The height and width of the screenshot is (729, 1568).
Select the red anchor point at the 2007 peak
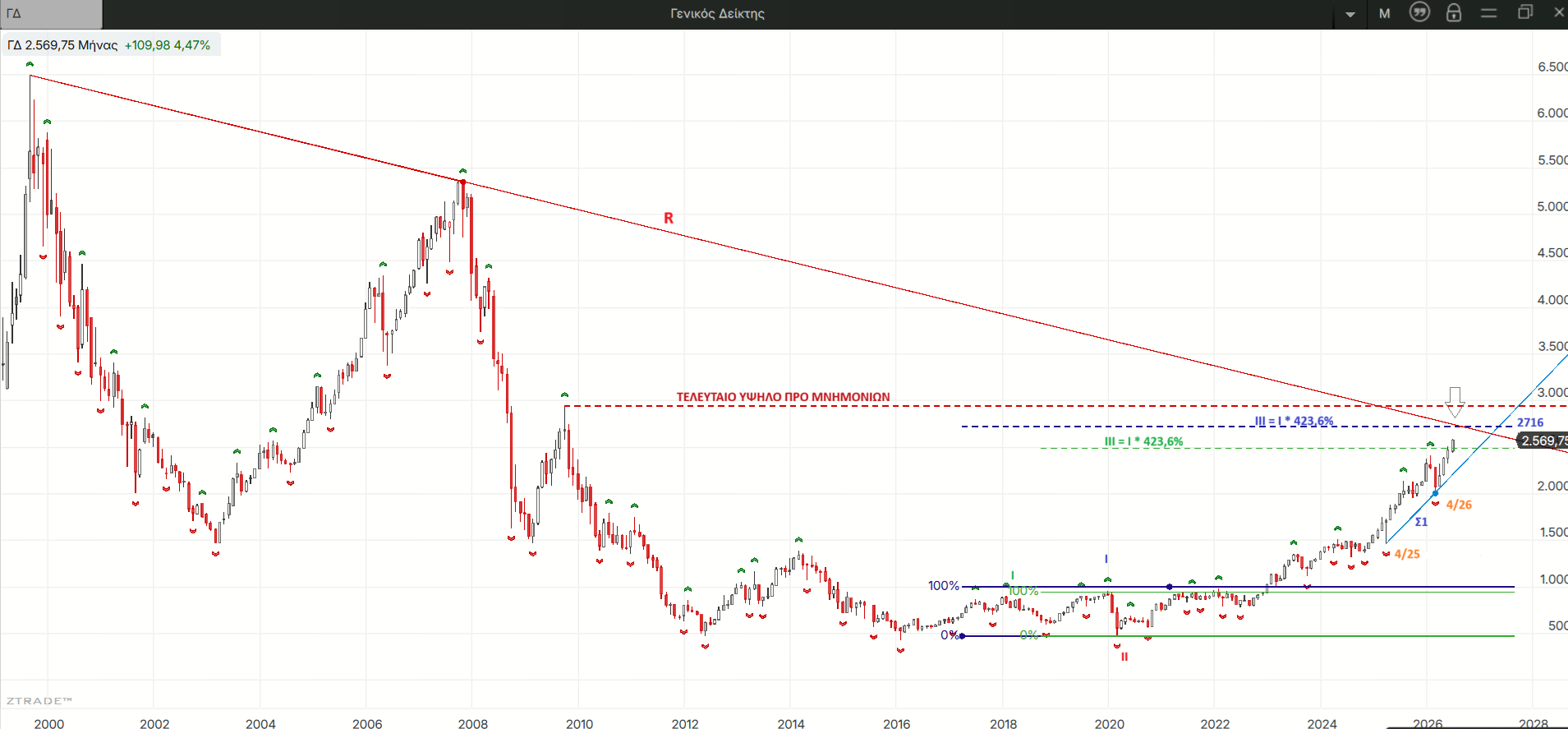click(x=463, y=182)
